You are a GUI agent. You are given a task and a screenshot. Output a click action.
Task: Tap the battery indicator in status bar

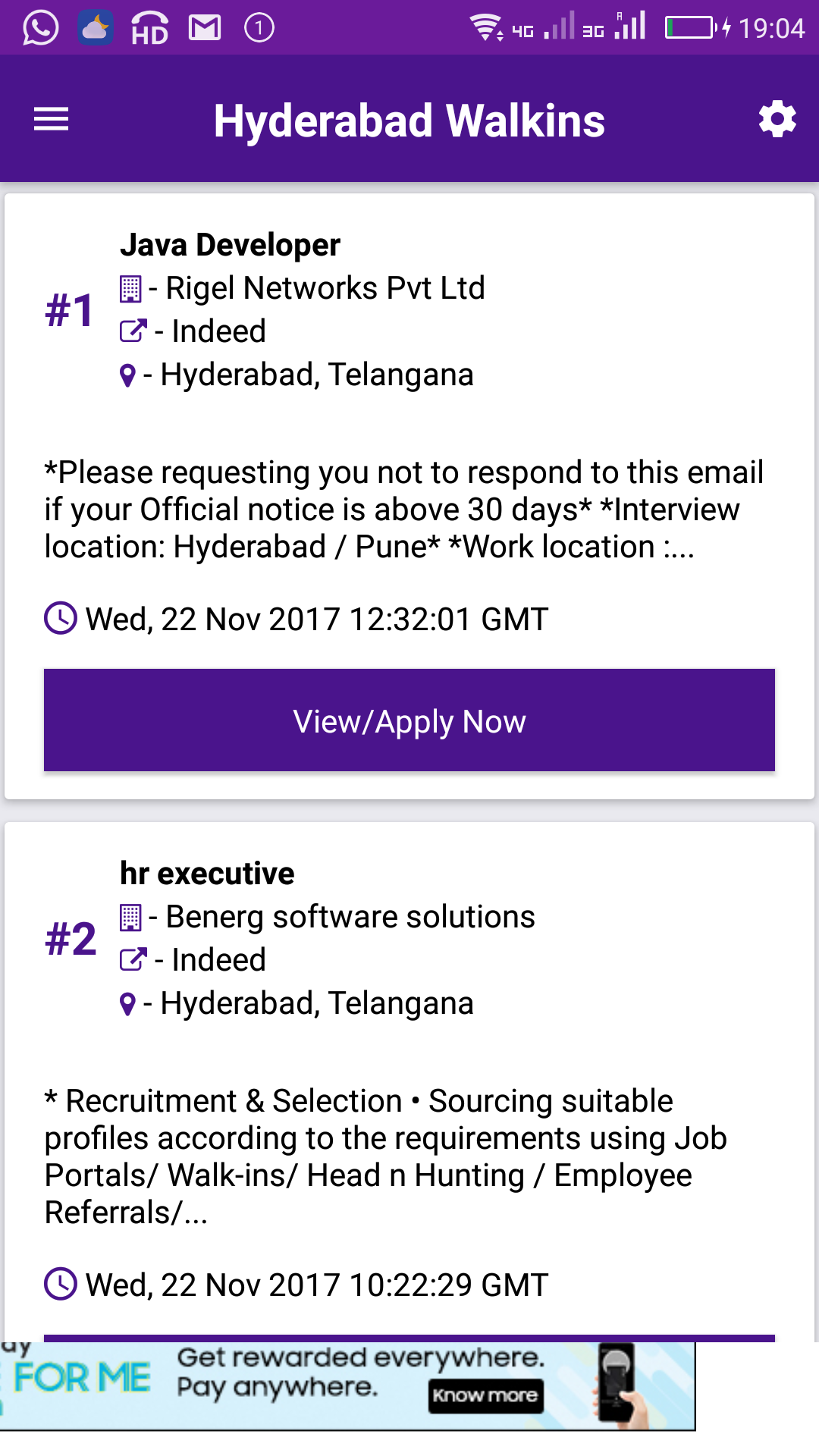(x=690, y=28)
